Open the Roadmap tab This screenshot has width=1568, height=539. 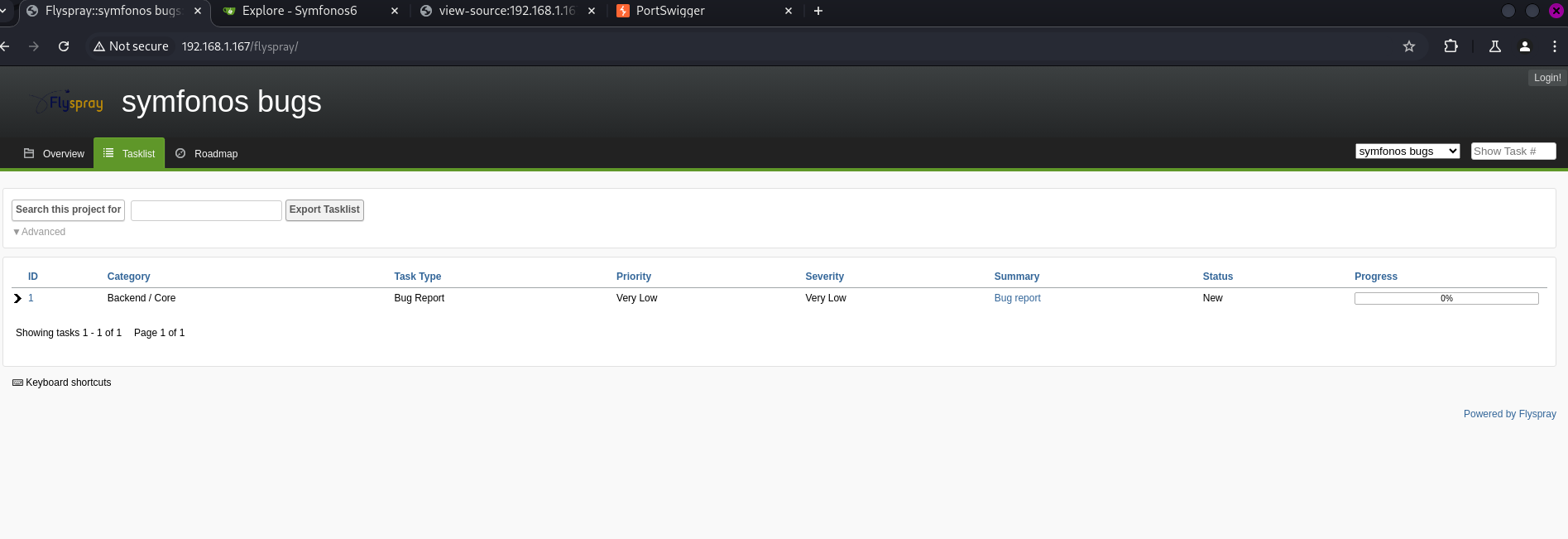pos(207,154)
